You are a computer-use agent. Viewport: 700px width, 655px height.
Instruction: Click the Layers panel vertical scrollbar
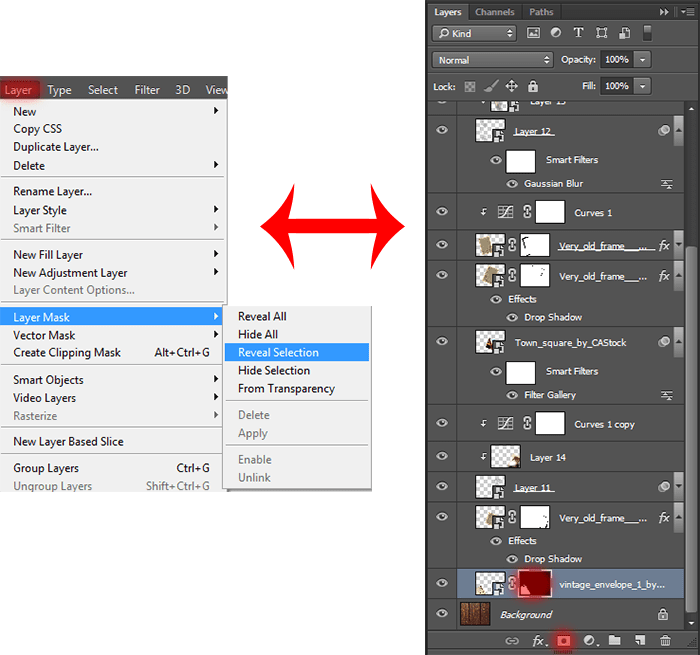[x=691, y=429]
